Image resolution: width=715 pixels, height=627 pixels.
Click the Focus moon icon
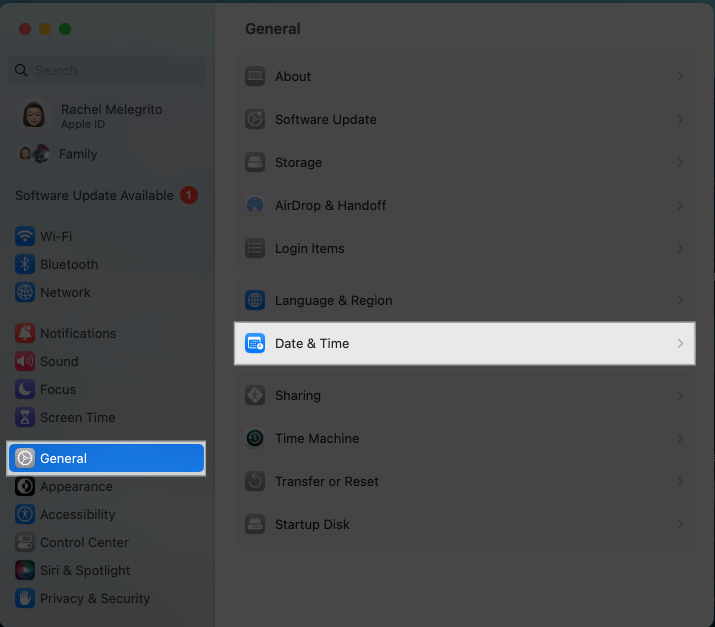click(x=25, y=389)
